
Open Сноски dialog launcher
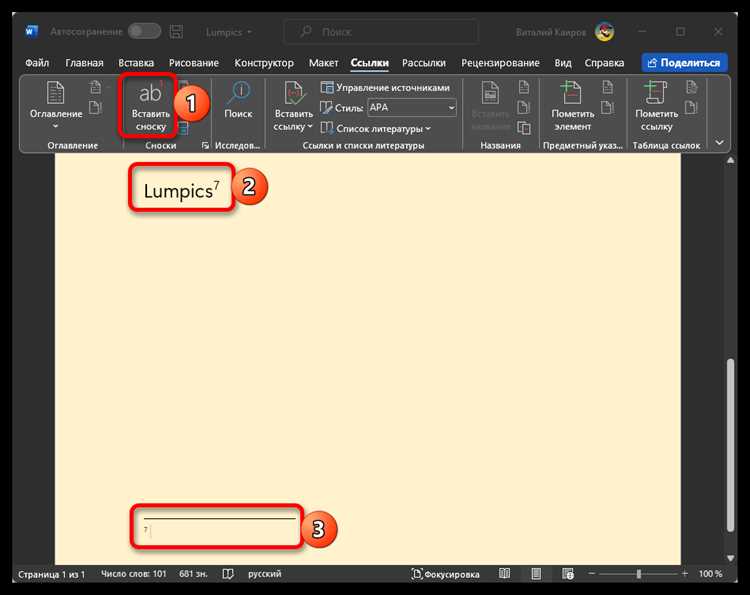[205, 145]
